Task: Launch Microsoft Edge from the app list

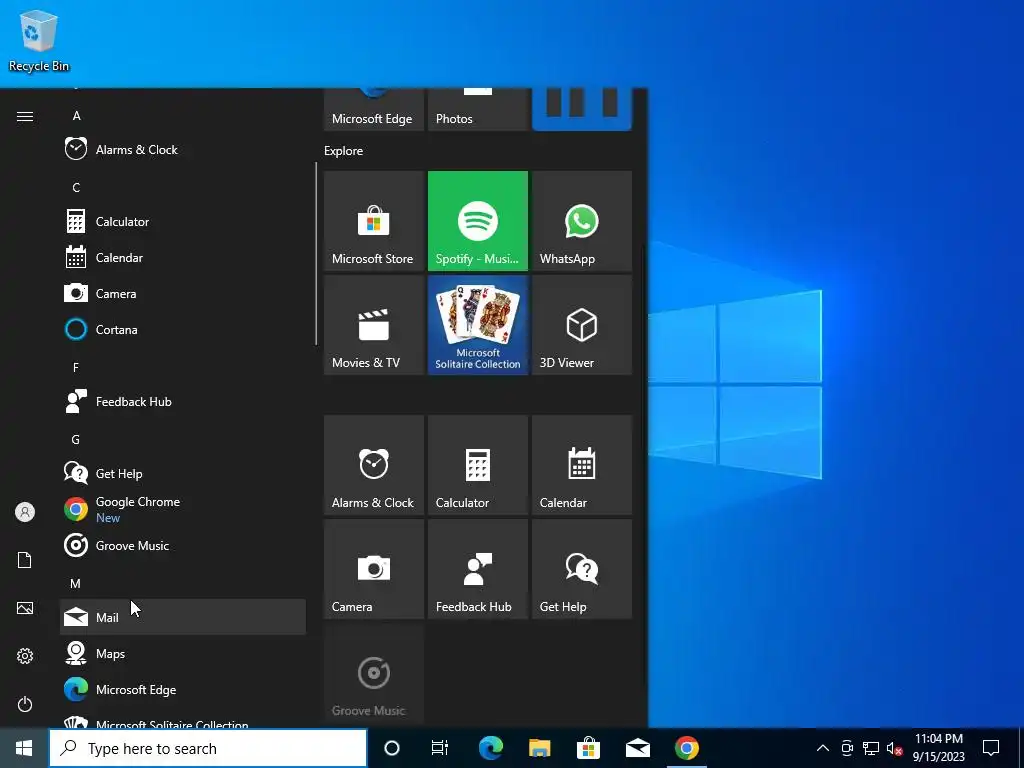Action: tap(183, 689)
